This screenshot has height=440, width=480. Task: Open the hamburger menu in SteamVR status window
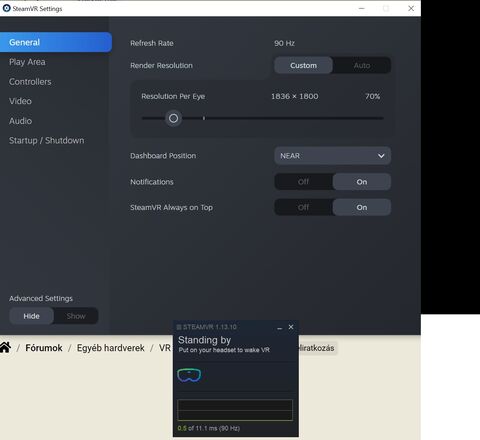(179, 327)
